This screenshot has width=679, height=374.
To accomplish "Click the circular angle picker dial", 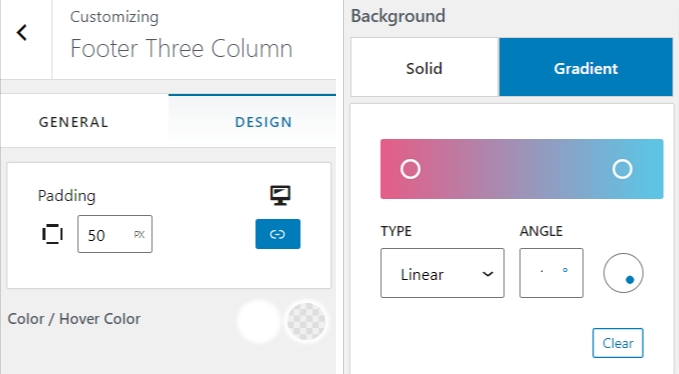I will [x=623, y=273].
